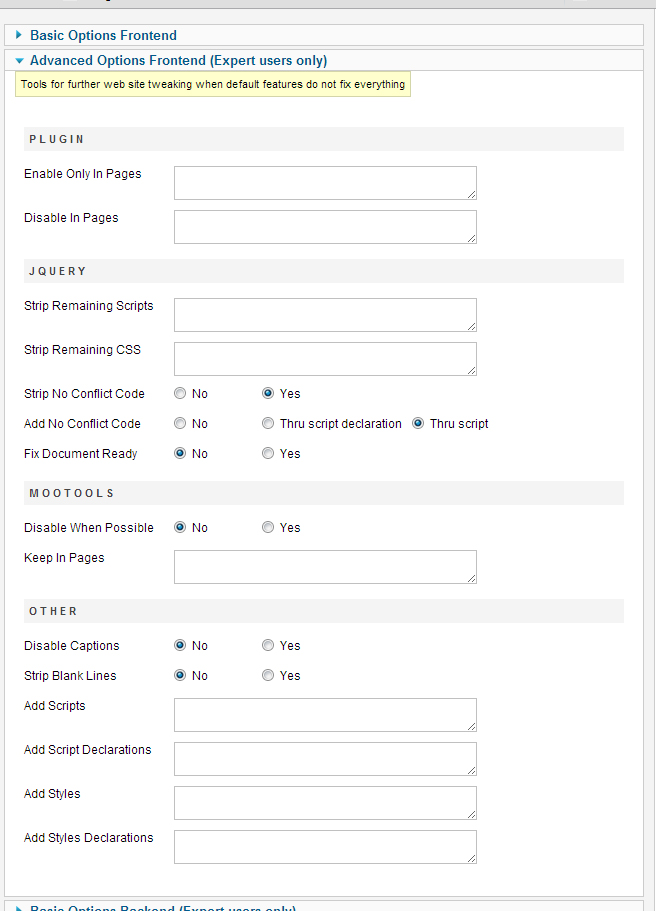The image size is (656, 911).
Task: Click the Strip Remaining Scripts field
Action: pyautogui.click(x=325, y=315)
